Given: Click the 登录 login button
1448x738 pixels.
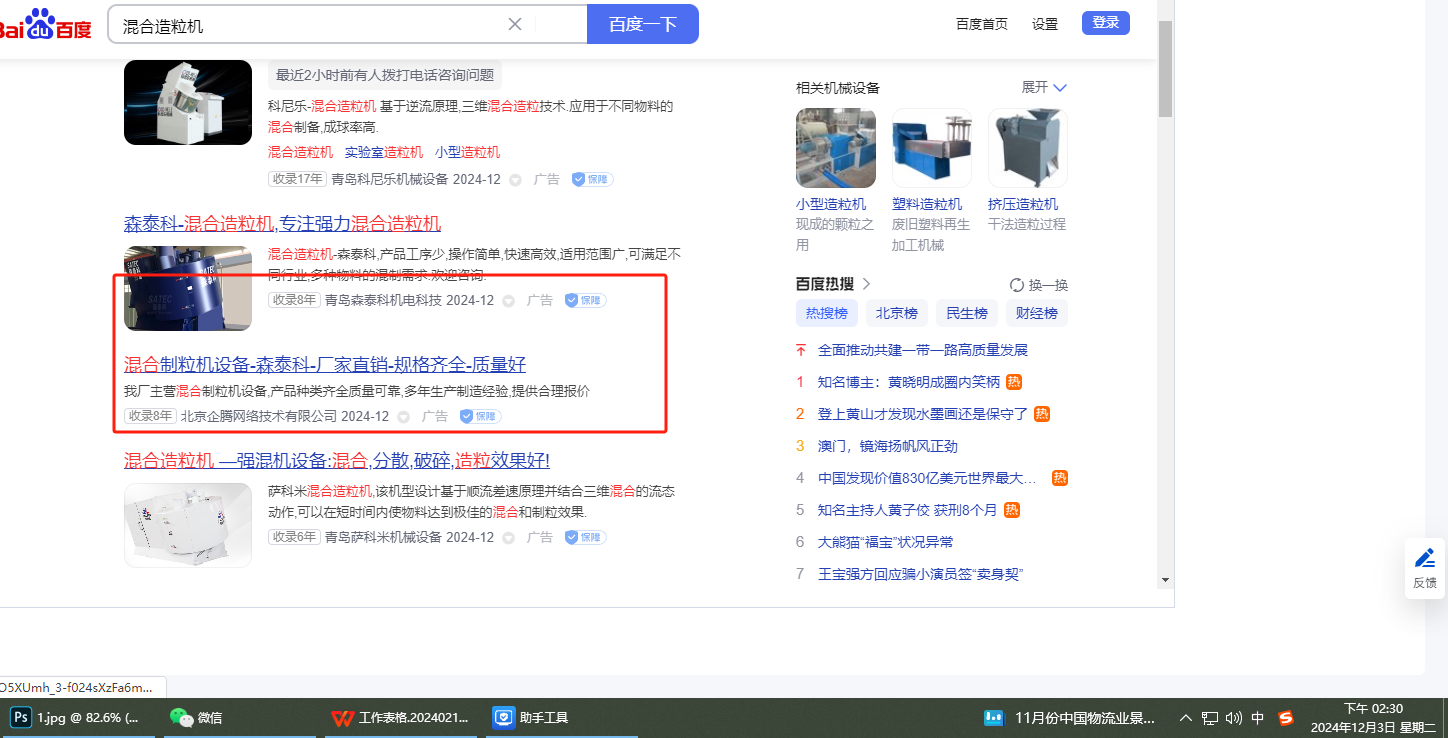Looking at the screenshot, I should point(1106,23).
